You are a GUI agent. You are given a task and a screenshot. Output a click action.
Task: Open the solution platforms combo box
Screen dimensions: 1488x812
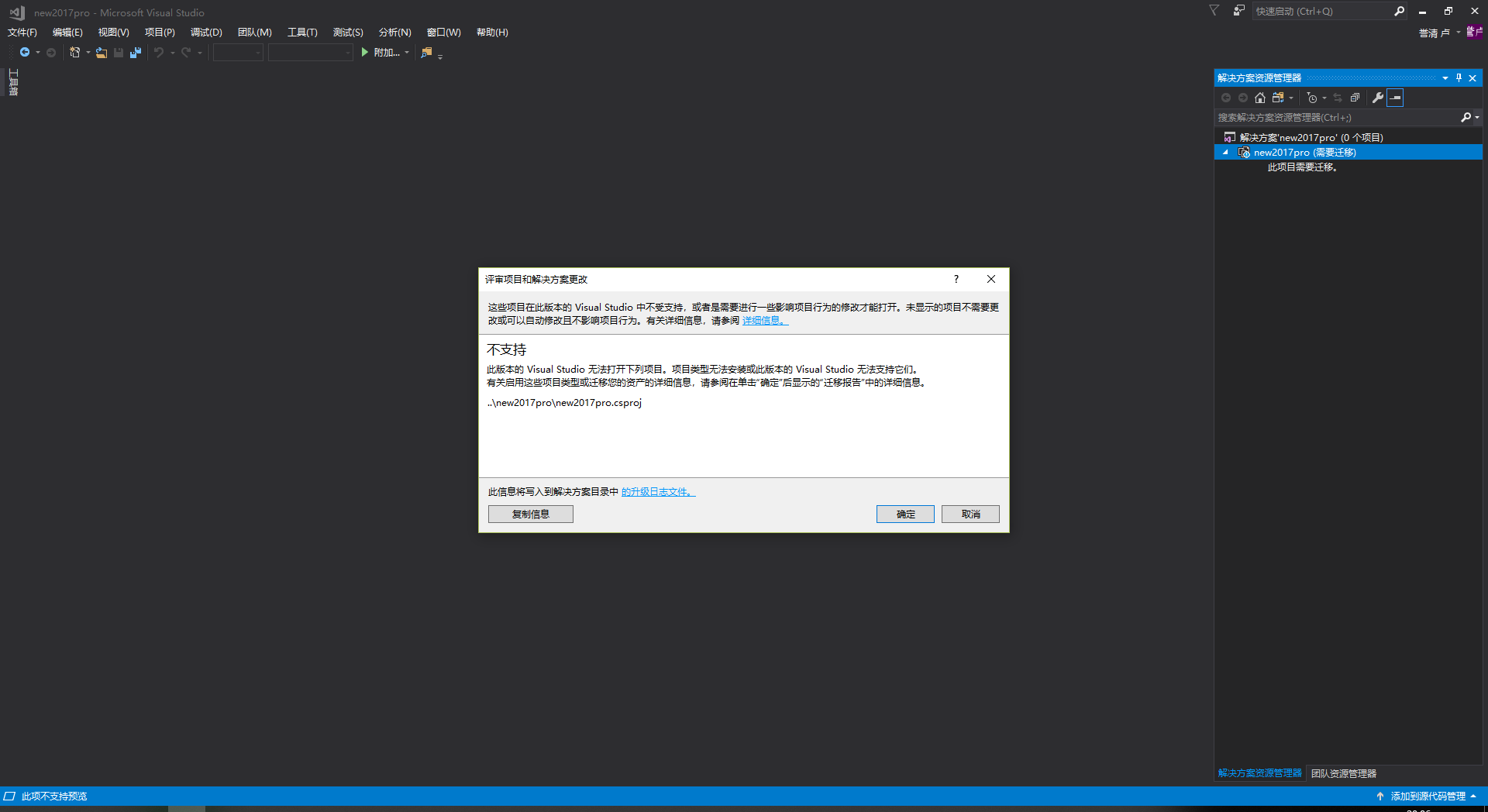click(310, 53)
